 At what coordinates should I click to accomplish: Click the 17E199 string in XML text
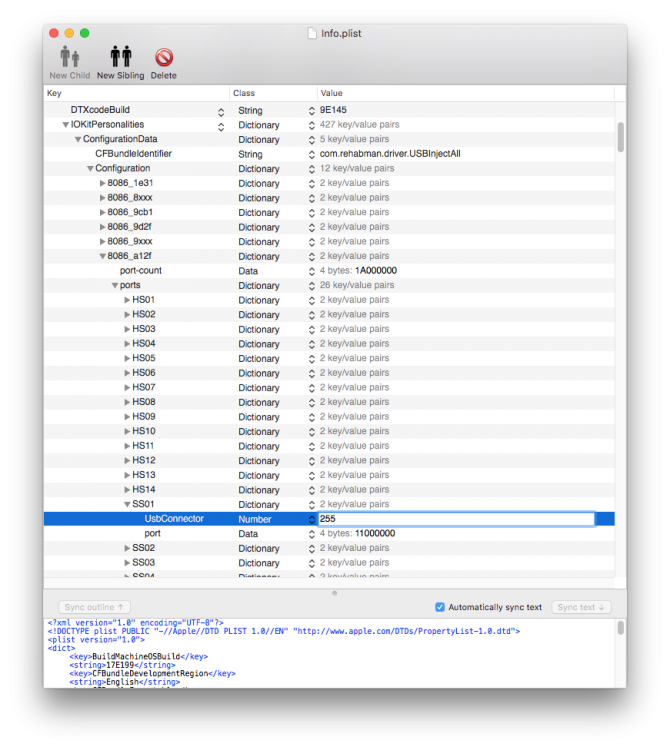pos(119,665)
